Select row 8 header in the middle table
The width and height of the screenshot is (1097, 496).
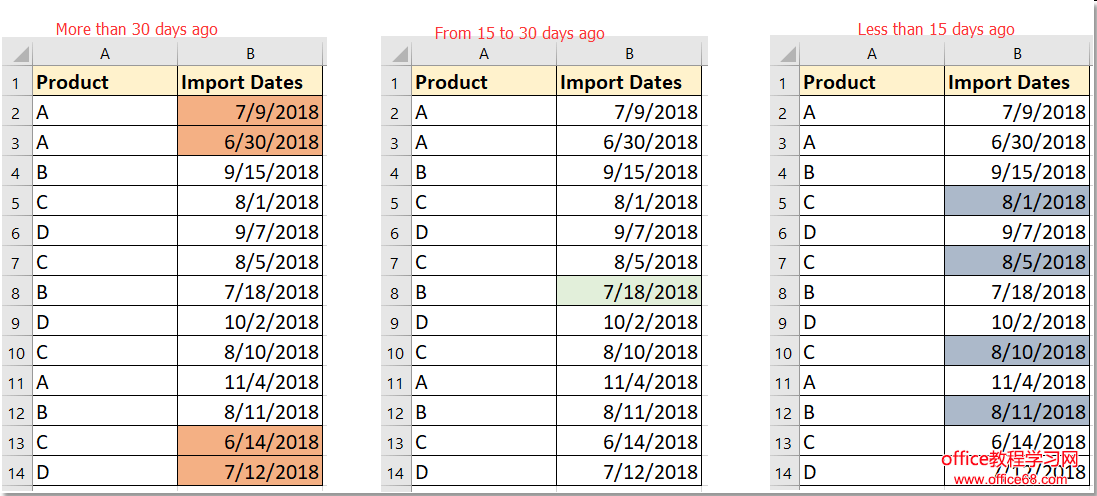click(x=396, y=292)
